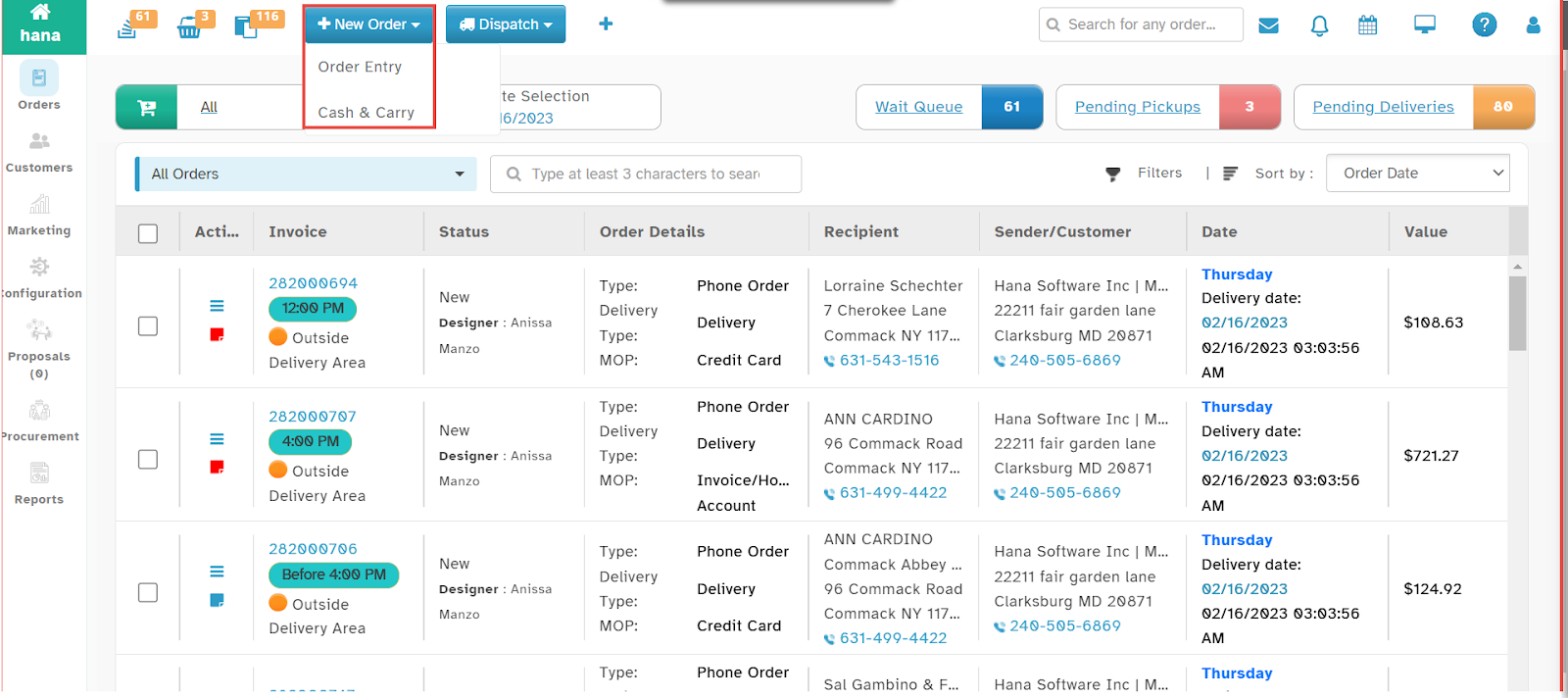
Task: Open the help question mark icon
Action: coord(1484,25)
